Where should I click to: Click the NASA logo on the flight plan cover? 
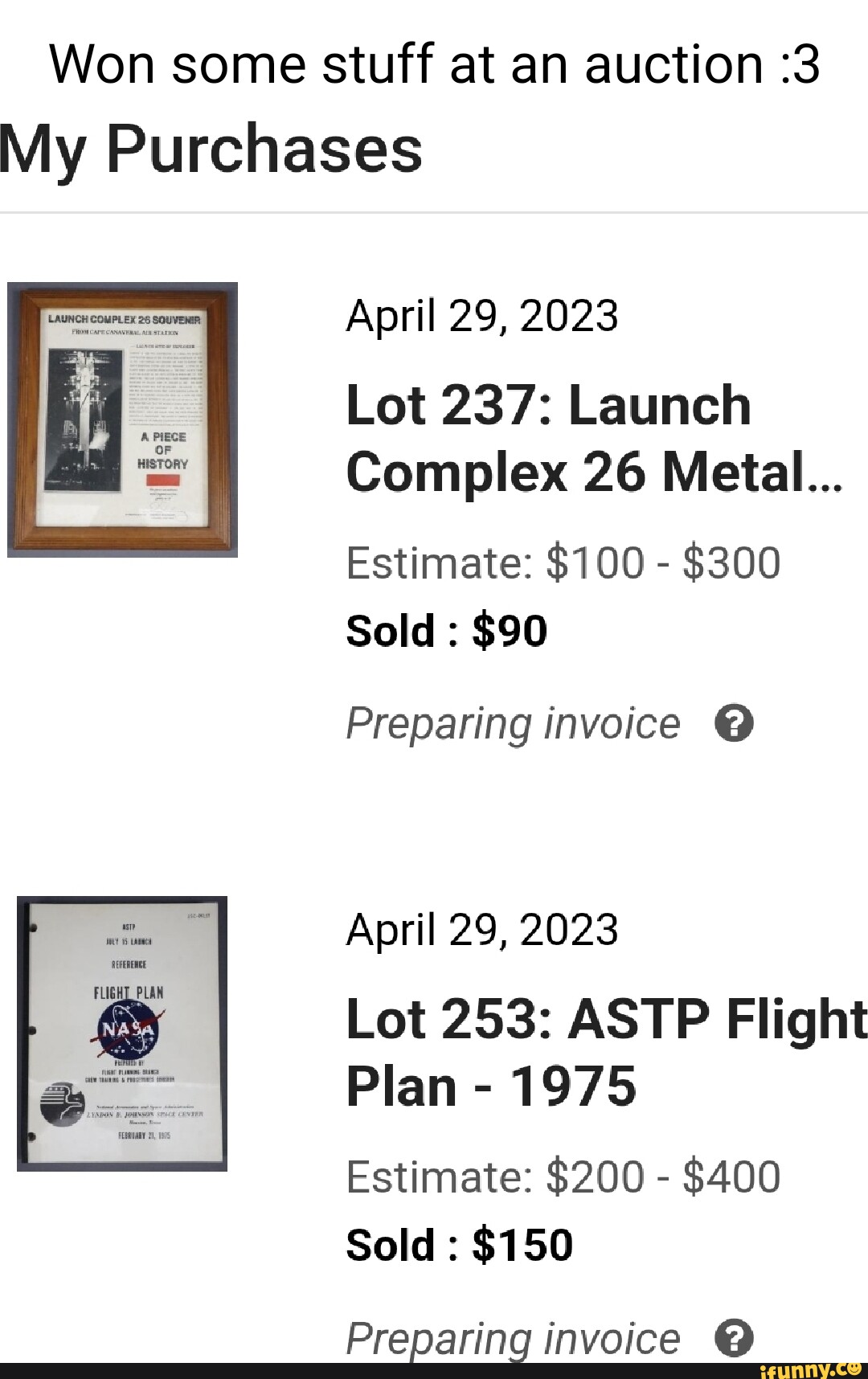click(128, 1031)
